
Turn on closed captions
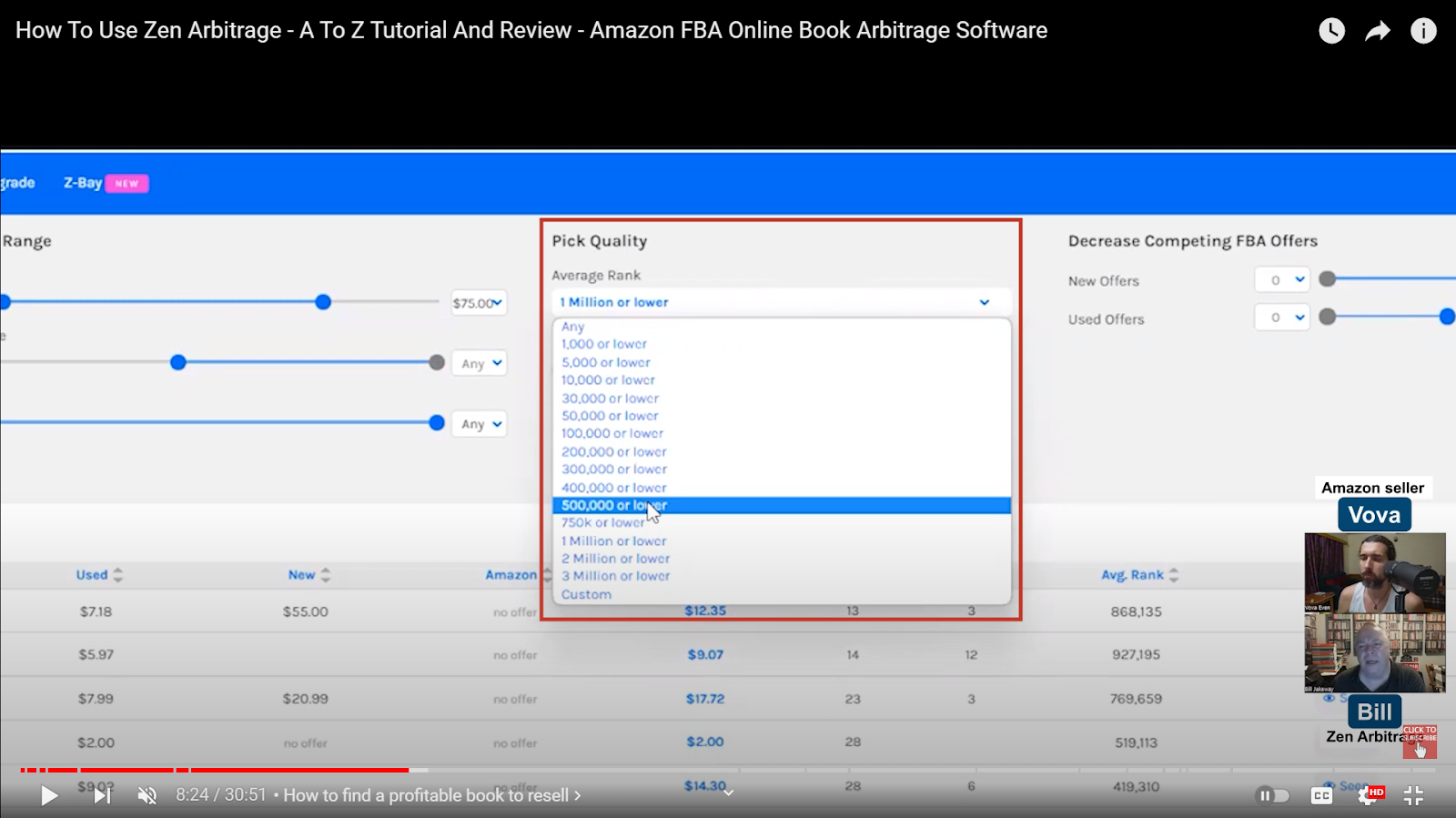coord(1321,796)
